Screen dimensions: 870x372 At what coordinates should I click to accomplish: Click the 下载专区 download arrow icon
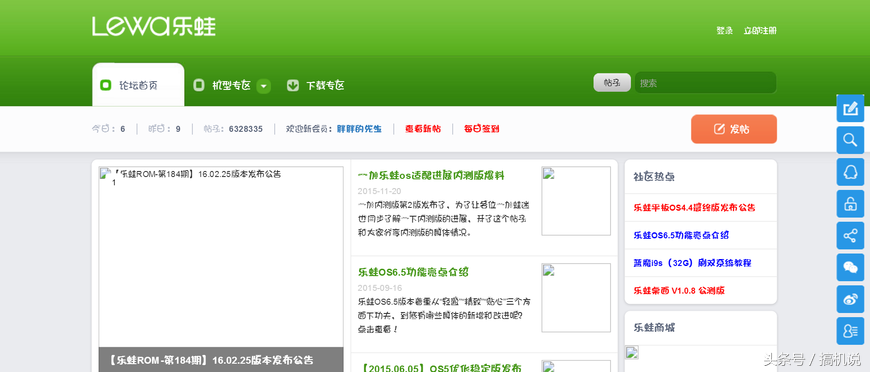[x=292, y=86]
